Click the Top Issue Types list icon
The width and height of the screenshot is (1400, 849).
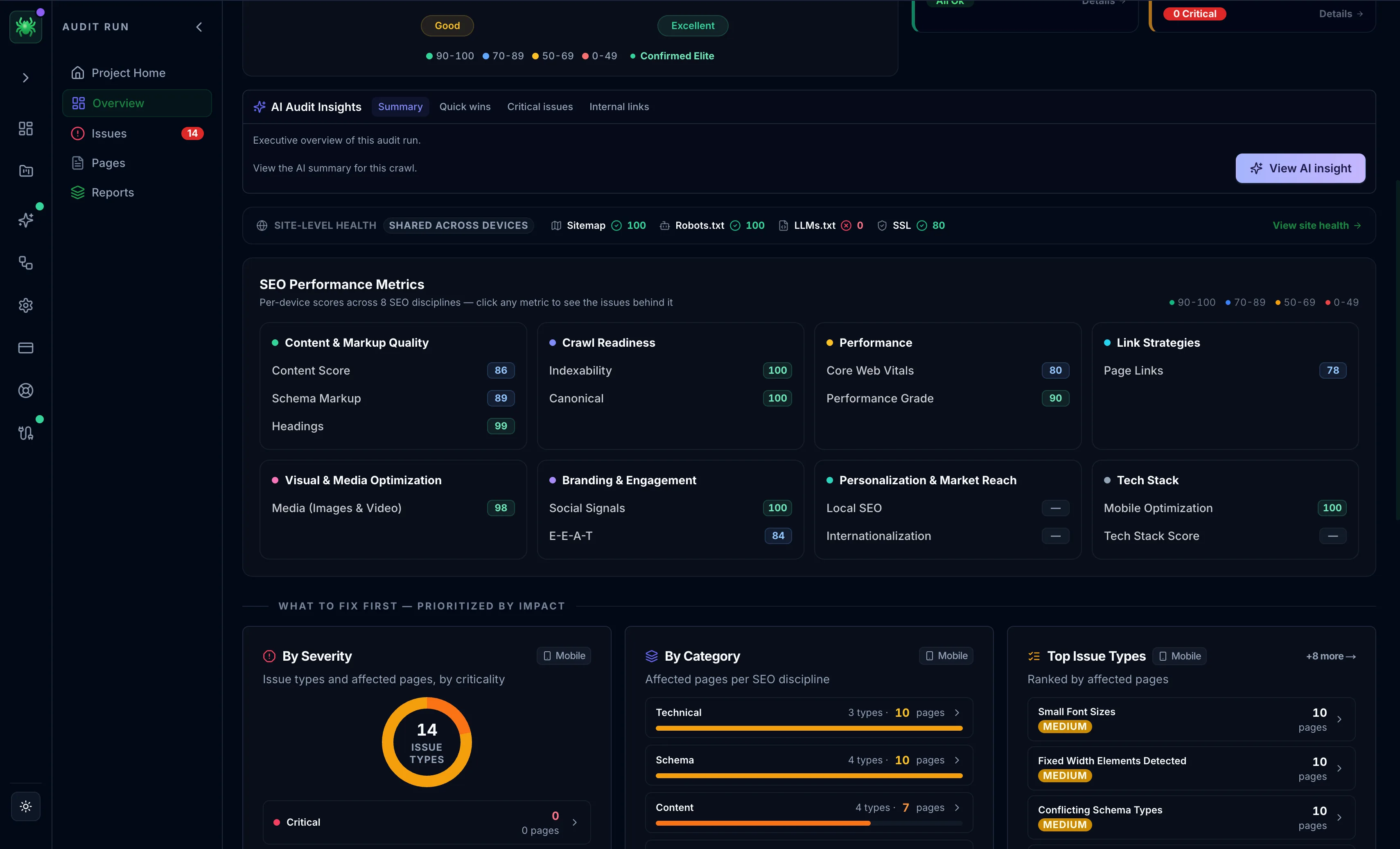pos(1034,656)
